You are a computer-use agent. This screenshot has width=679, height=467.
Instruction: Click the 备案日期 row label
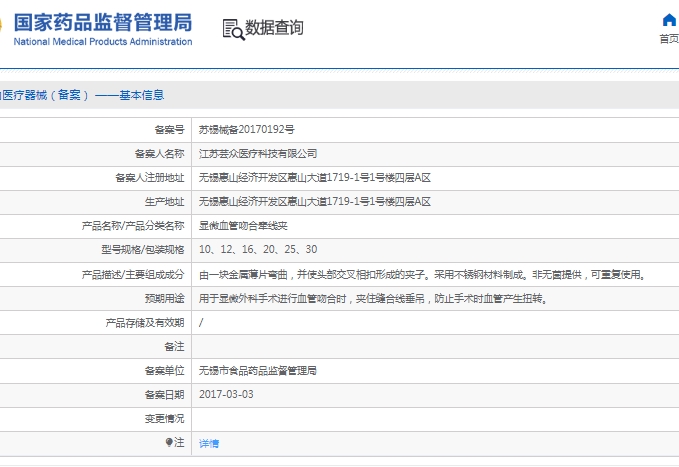pyautogui.click(x=165, y=394)
